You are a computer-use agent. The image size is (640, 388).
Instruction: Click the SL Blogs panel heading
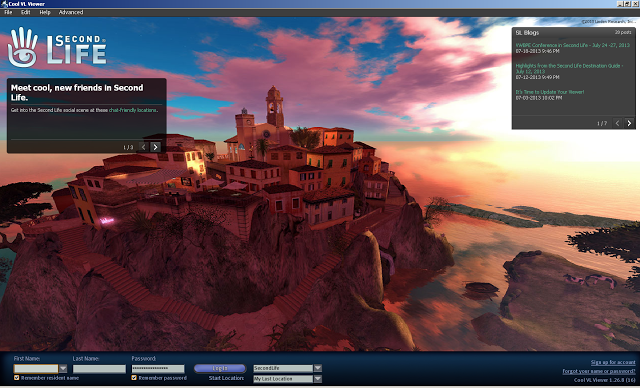click(x=527, y=33)
